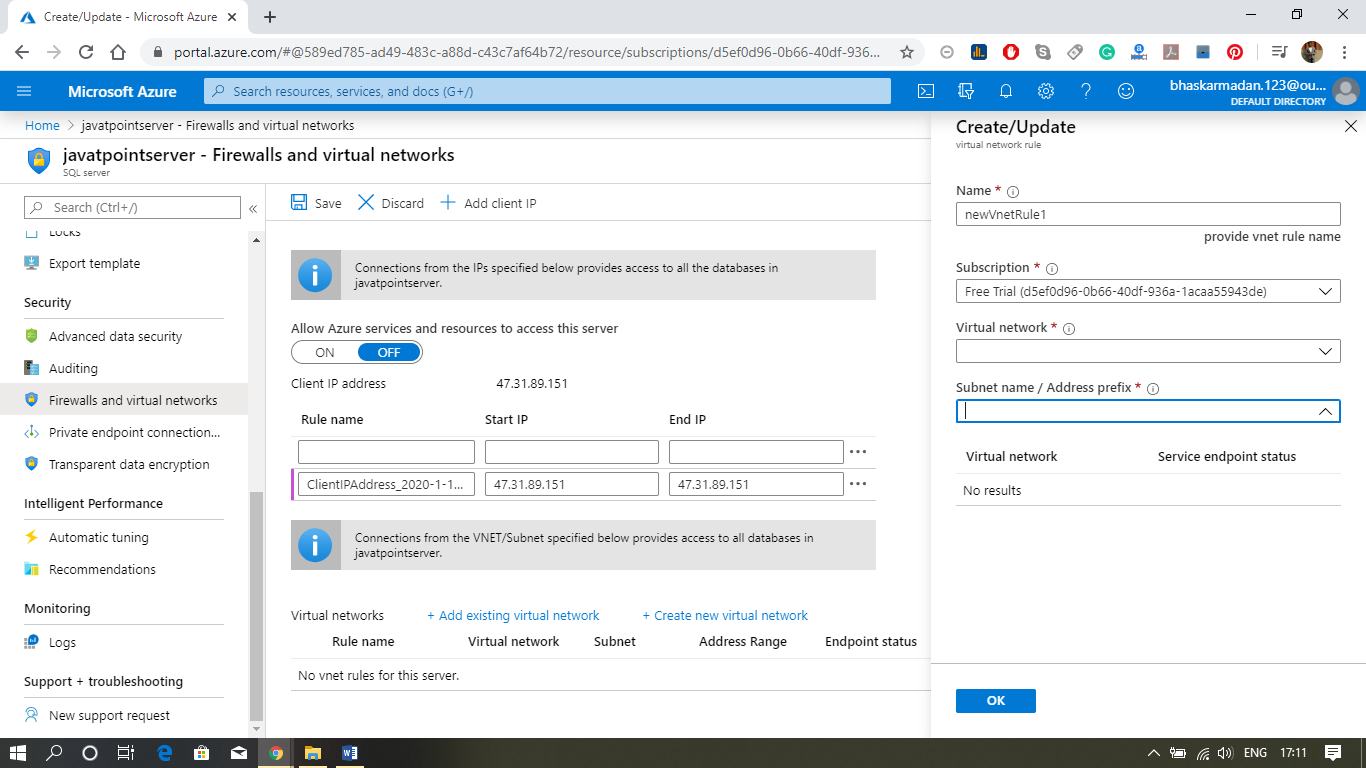Open the feedback smiley icon
Viewport: 1366px width, 768px height.
(1126, 91)
